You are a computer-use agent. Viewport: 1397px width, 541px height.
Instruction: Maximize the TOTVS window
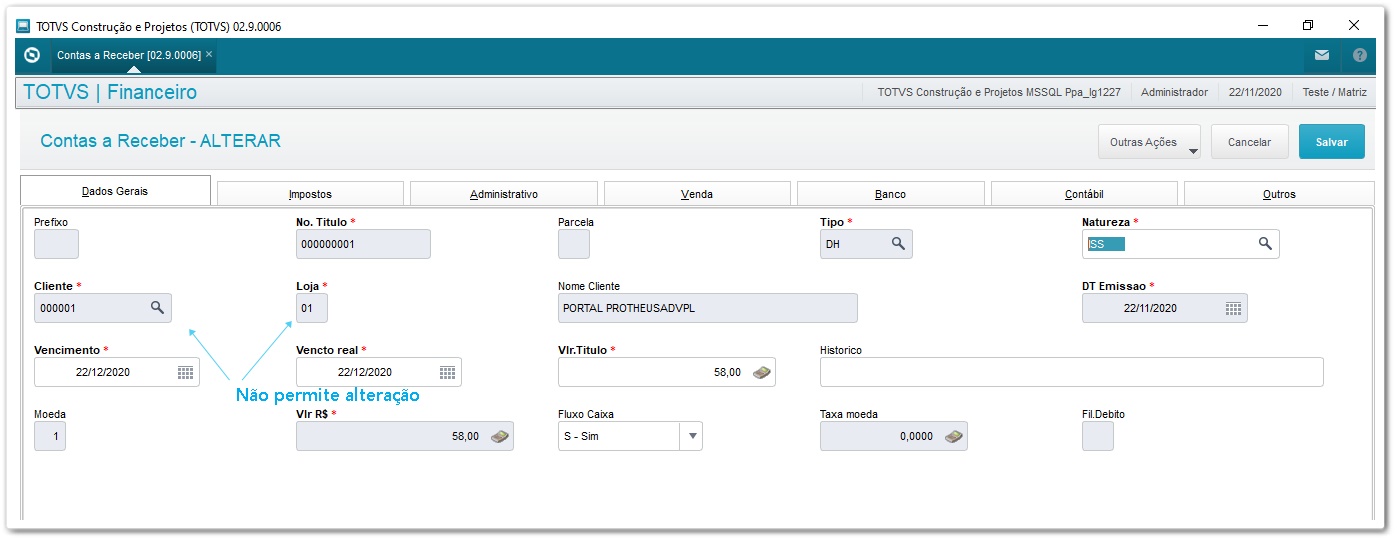[x=1307, y=25]
